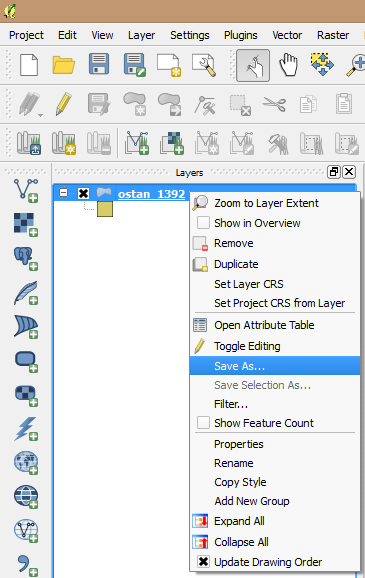Click the Delete Selected icon
Image resolution: width=365 pixels, height=578 pixels.
pos(240,105)
